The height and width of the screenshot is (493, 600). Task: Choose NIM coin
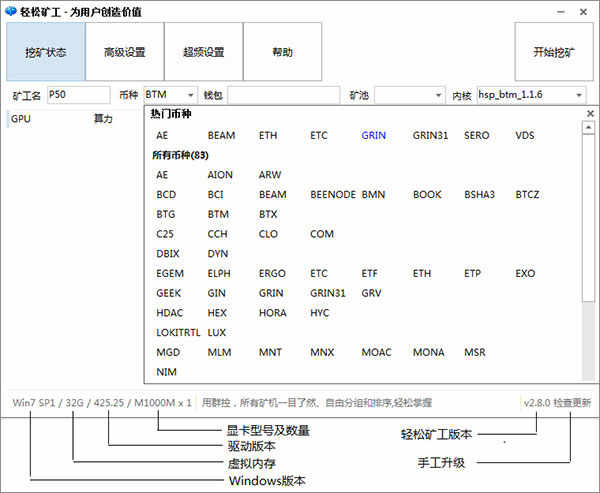[x=166, y=372]
